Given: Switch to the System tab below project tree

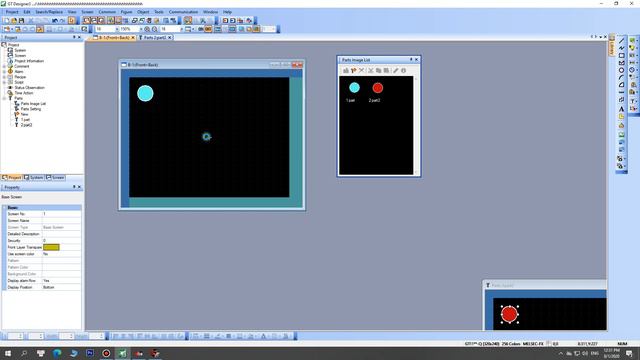Looking at the screenshot, I should [33, 178].
